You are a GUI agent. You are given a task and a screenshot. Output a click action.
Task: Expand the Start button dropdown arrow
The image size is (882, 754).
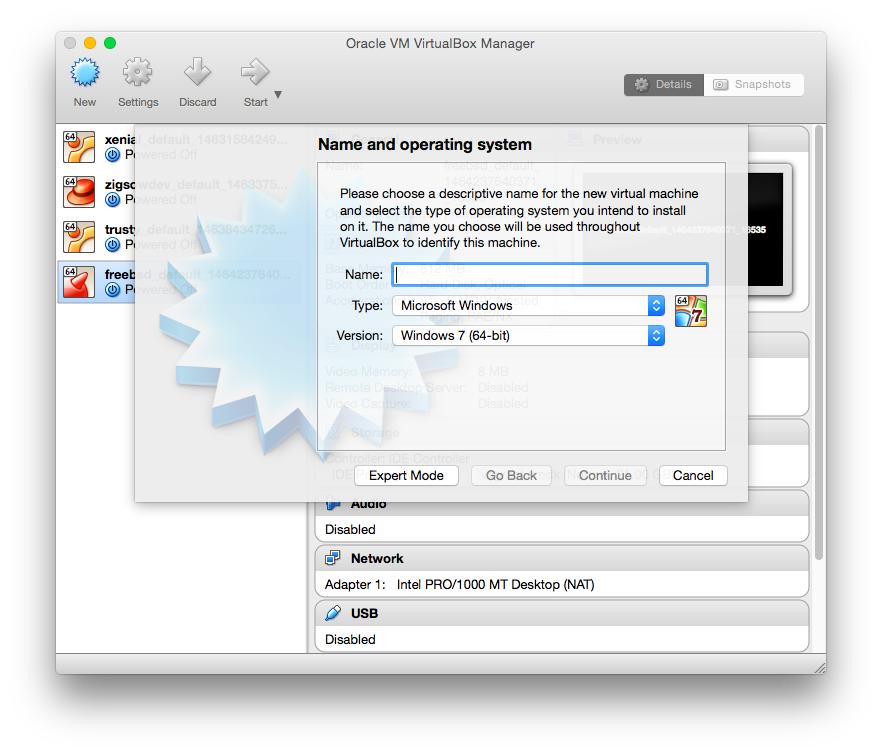pos(278,95)
